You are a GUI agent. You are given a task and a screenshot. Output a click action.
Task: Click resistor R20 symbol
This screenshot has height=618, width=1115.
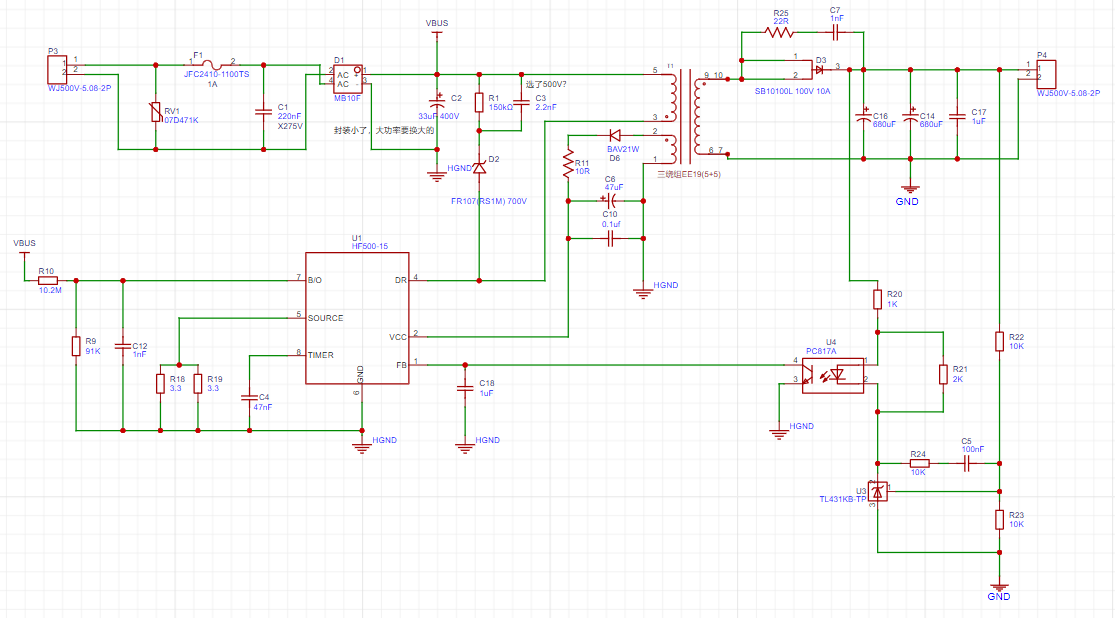[x=877, y=299]
